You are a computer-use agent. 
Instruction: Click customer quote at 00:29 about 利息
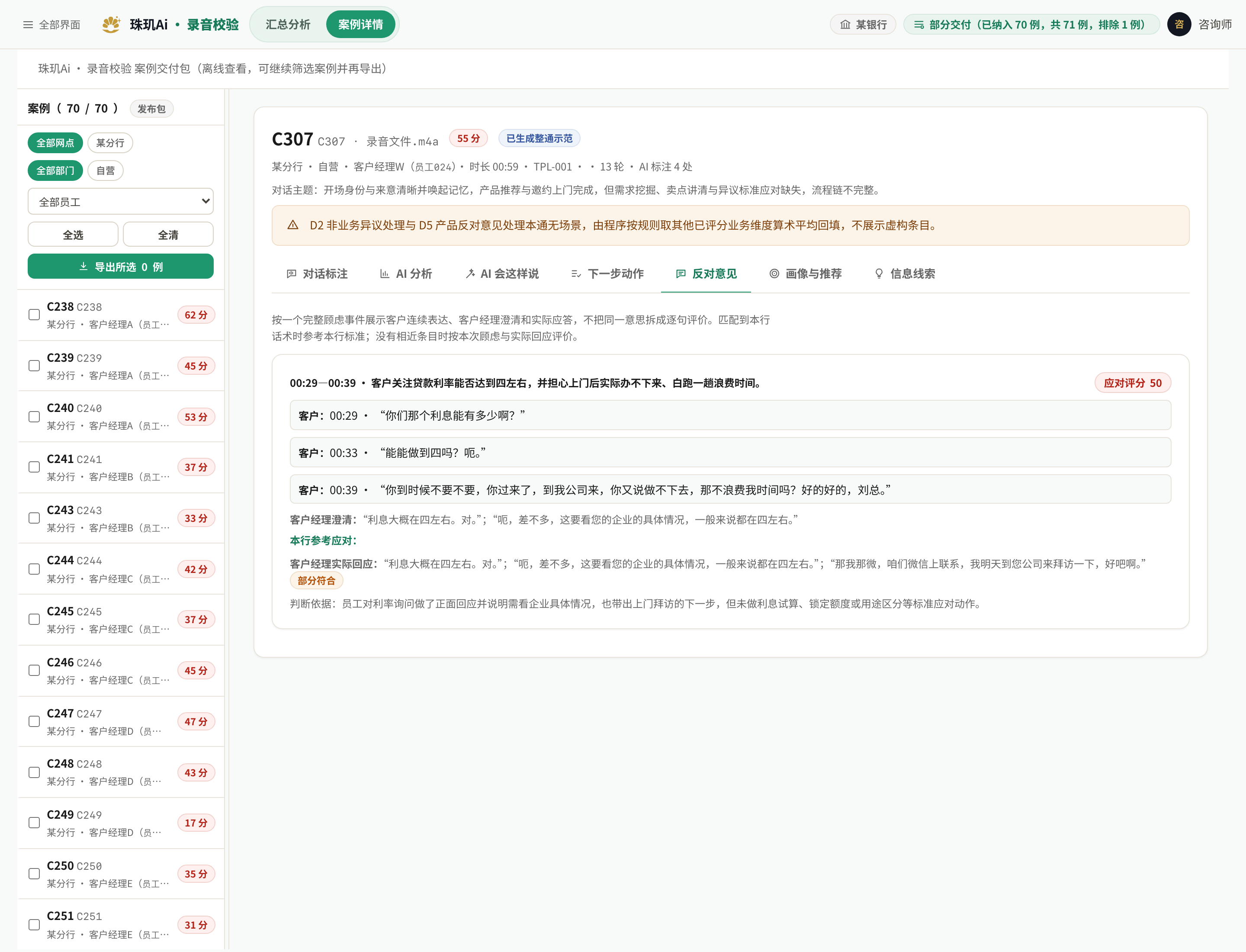(730, 415)
